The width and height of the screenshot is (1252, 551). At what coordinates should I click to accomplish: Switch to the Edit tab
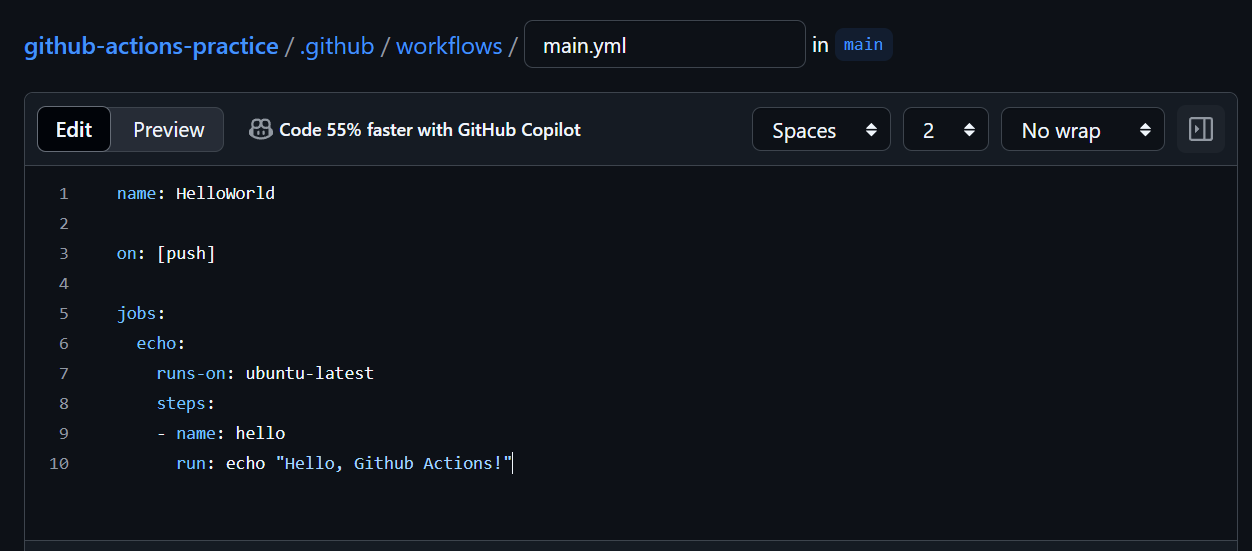[x=74, y=130]
